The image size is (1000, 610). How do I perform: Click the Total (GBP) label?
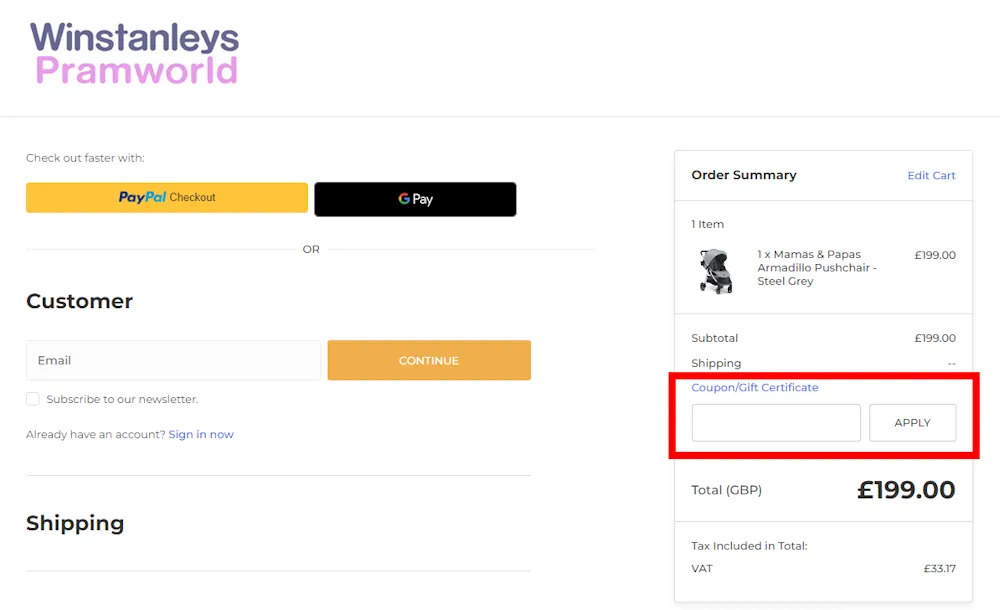pyautogui.click(x=726, y=490)
